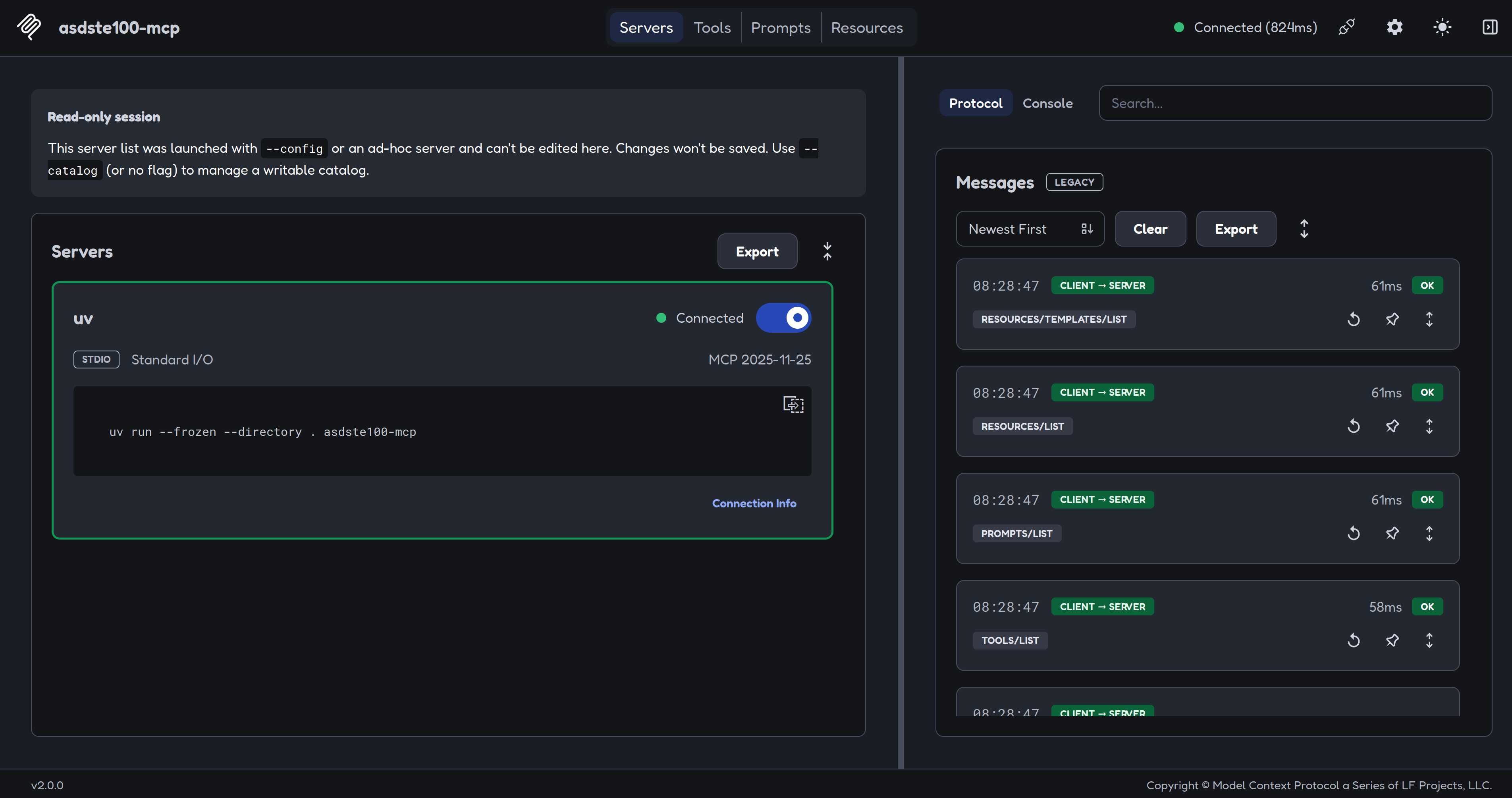Copy the uv run command with the copy icon
The image size is (1512, 798).
click(793, 404)
